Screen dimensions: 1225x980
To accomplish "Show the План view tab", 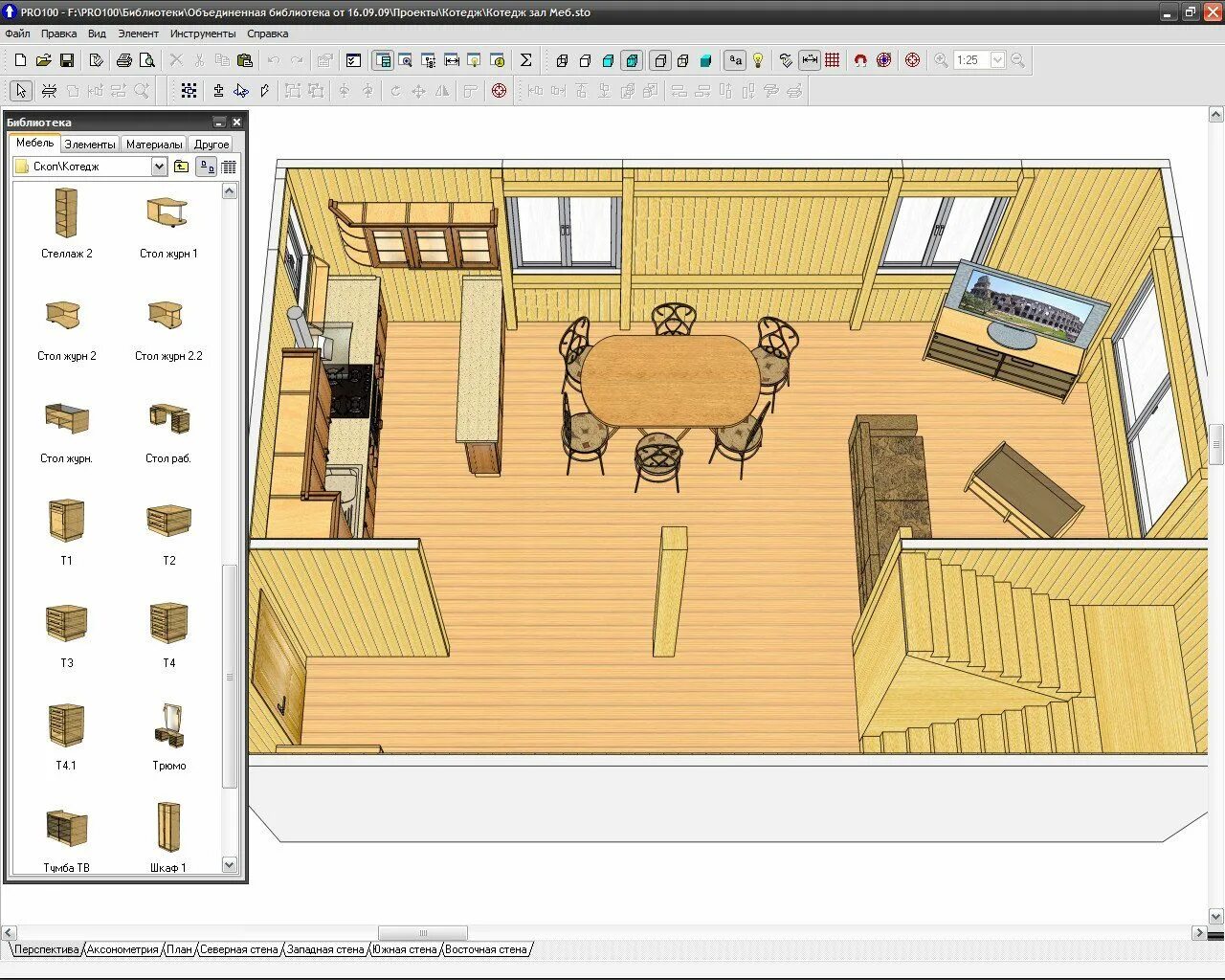I will coord(179,949).
